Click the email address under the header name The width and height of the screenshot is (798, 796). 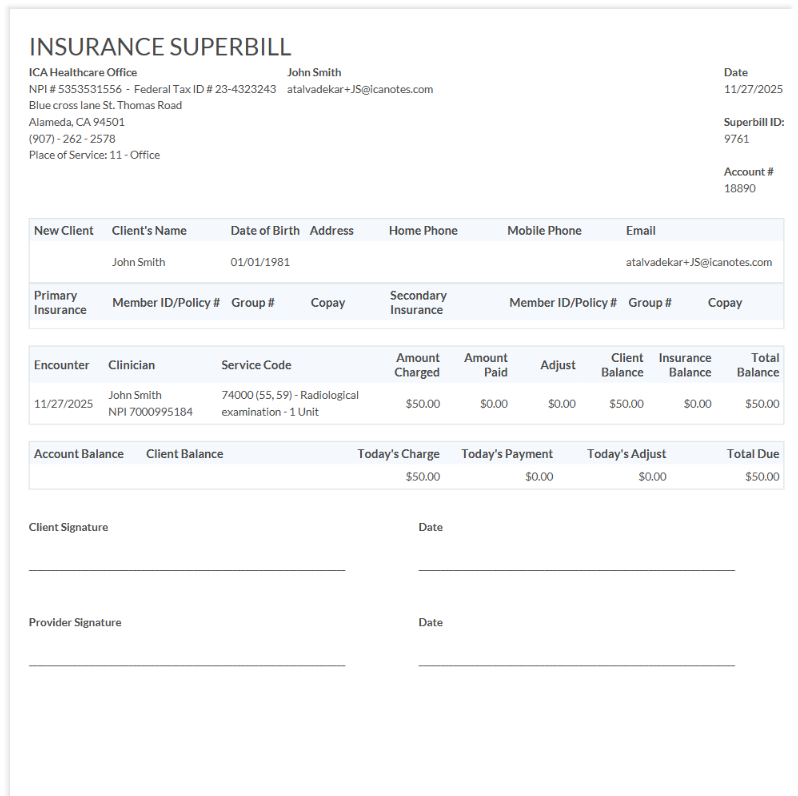click(x=360, y=89)
